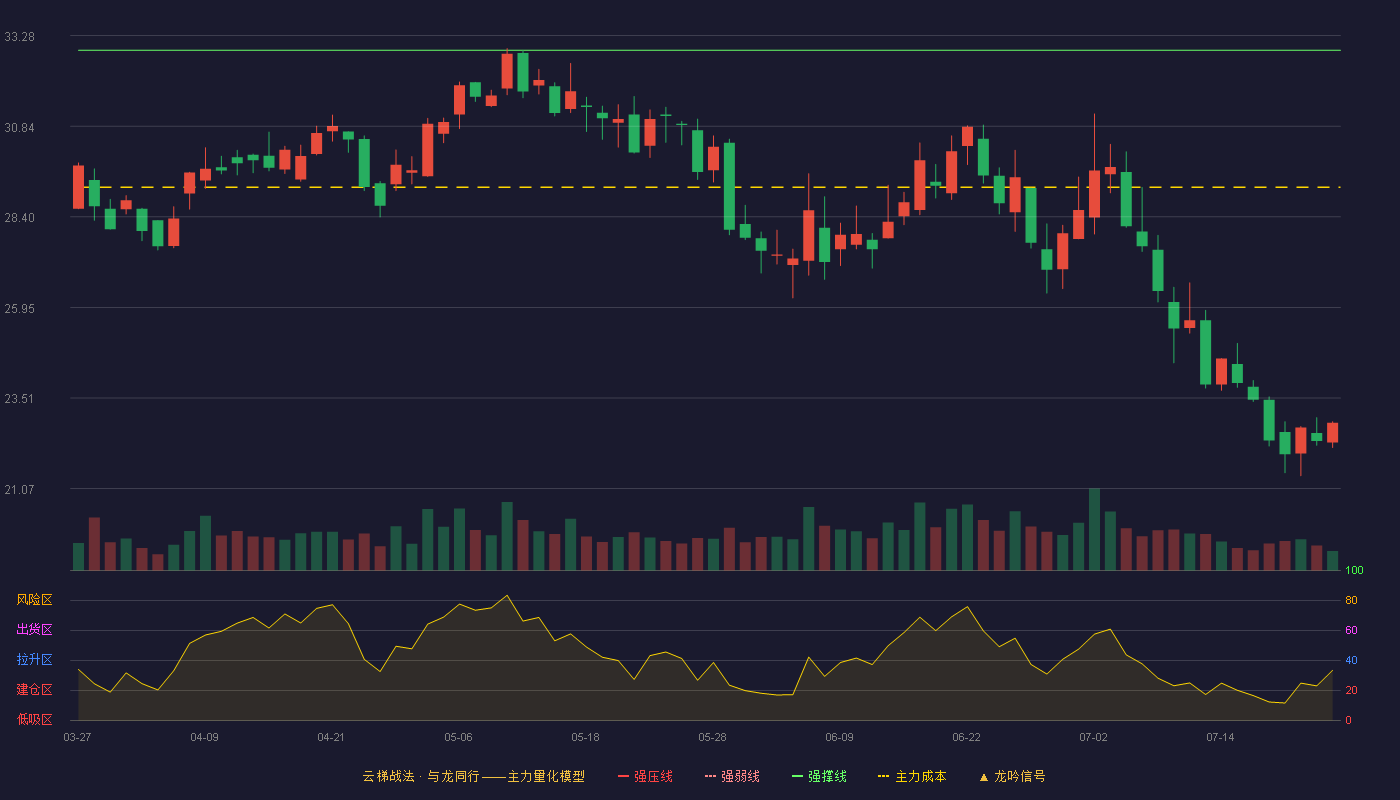Click the 07-14 date label
Image resolution: width=1400 pixels, height=800 pixels.
click(x=1220, y=737)
